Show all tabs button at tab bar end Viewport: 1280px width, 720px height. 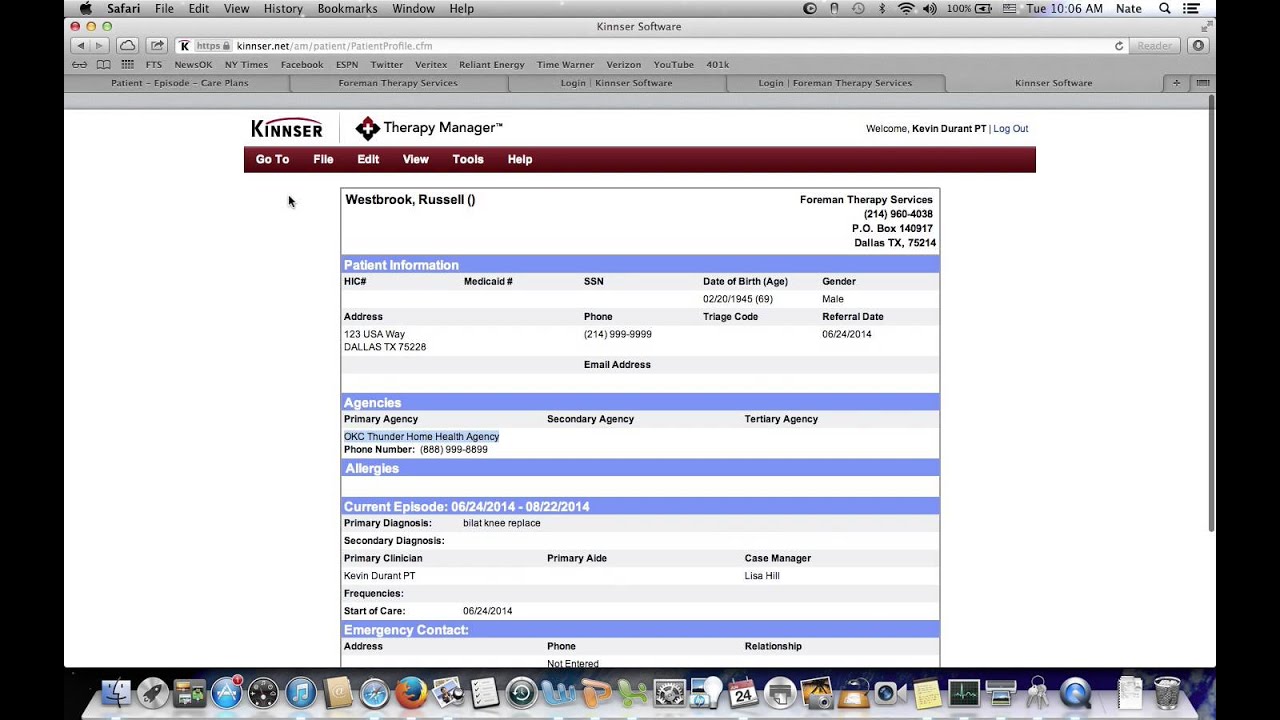(x=1203, y=83)
